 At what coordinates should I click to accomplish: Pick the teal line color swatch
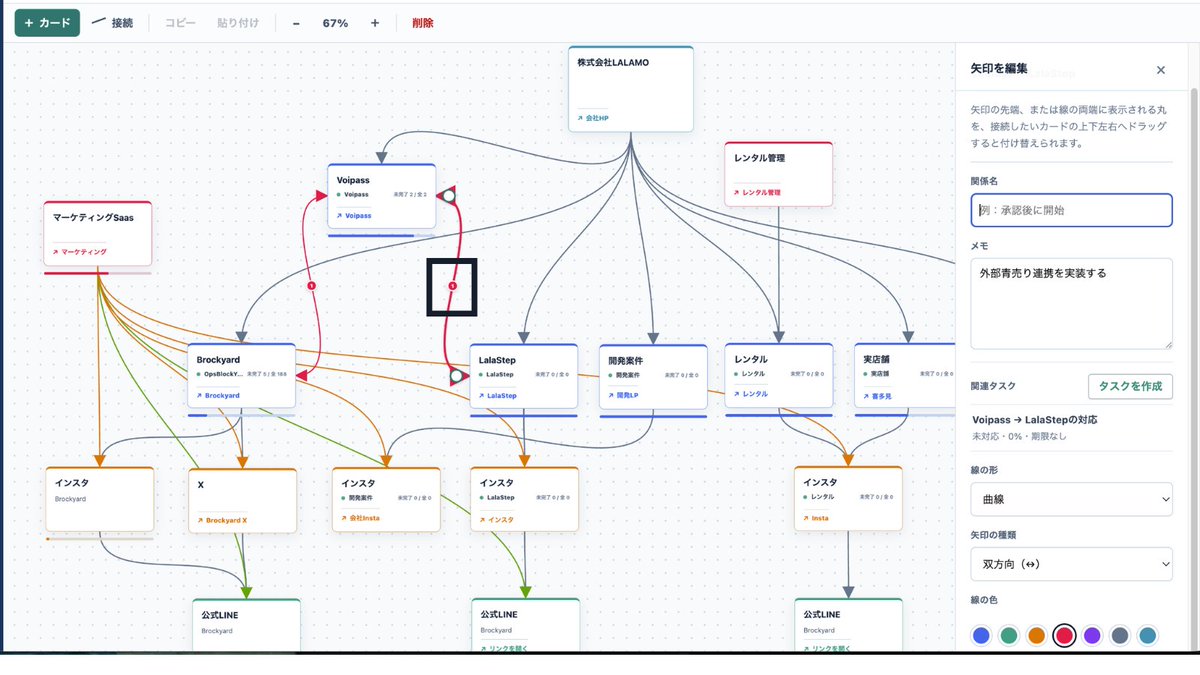click(x=1148, y=635)
